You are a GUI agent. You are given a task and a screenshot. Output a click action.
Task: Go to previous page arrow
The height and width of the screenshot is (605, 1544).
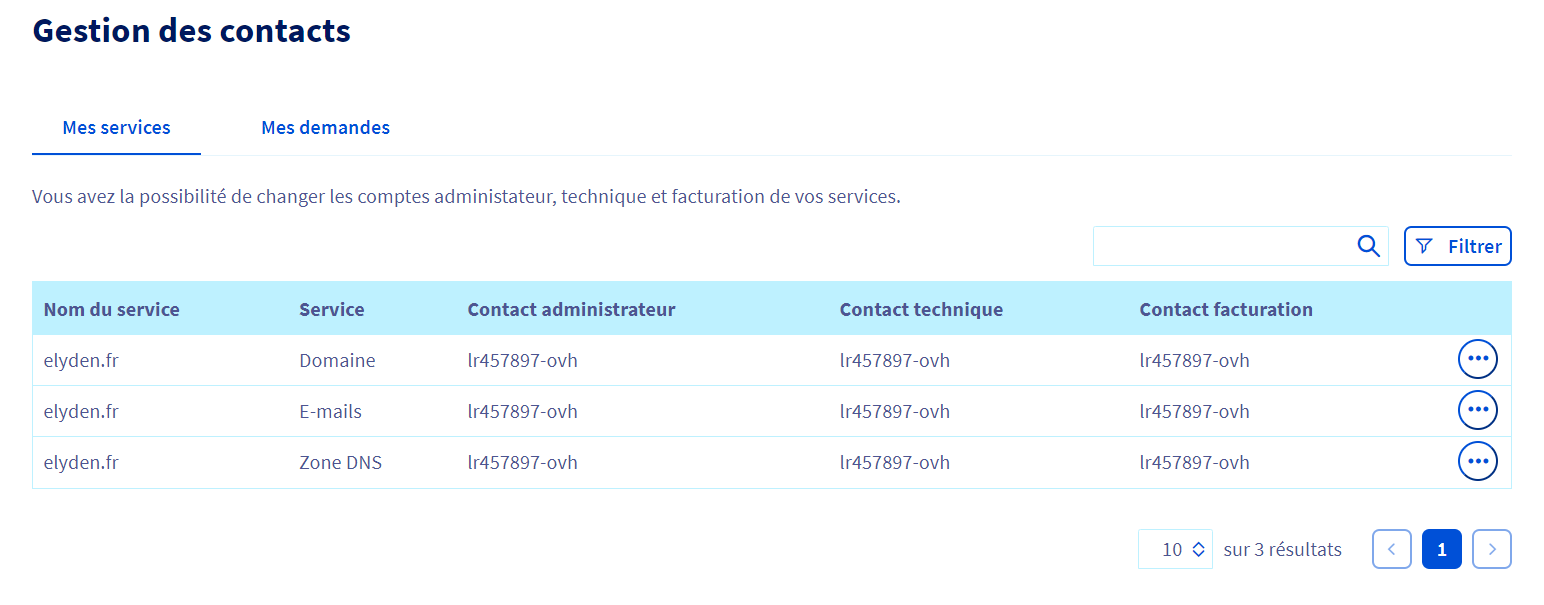coord(1391,549)
